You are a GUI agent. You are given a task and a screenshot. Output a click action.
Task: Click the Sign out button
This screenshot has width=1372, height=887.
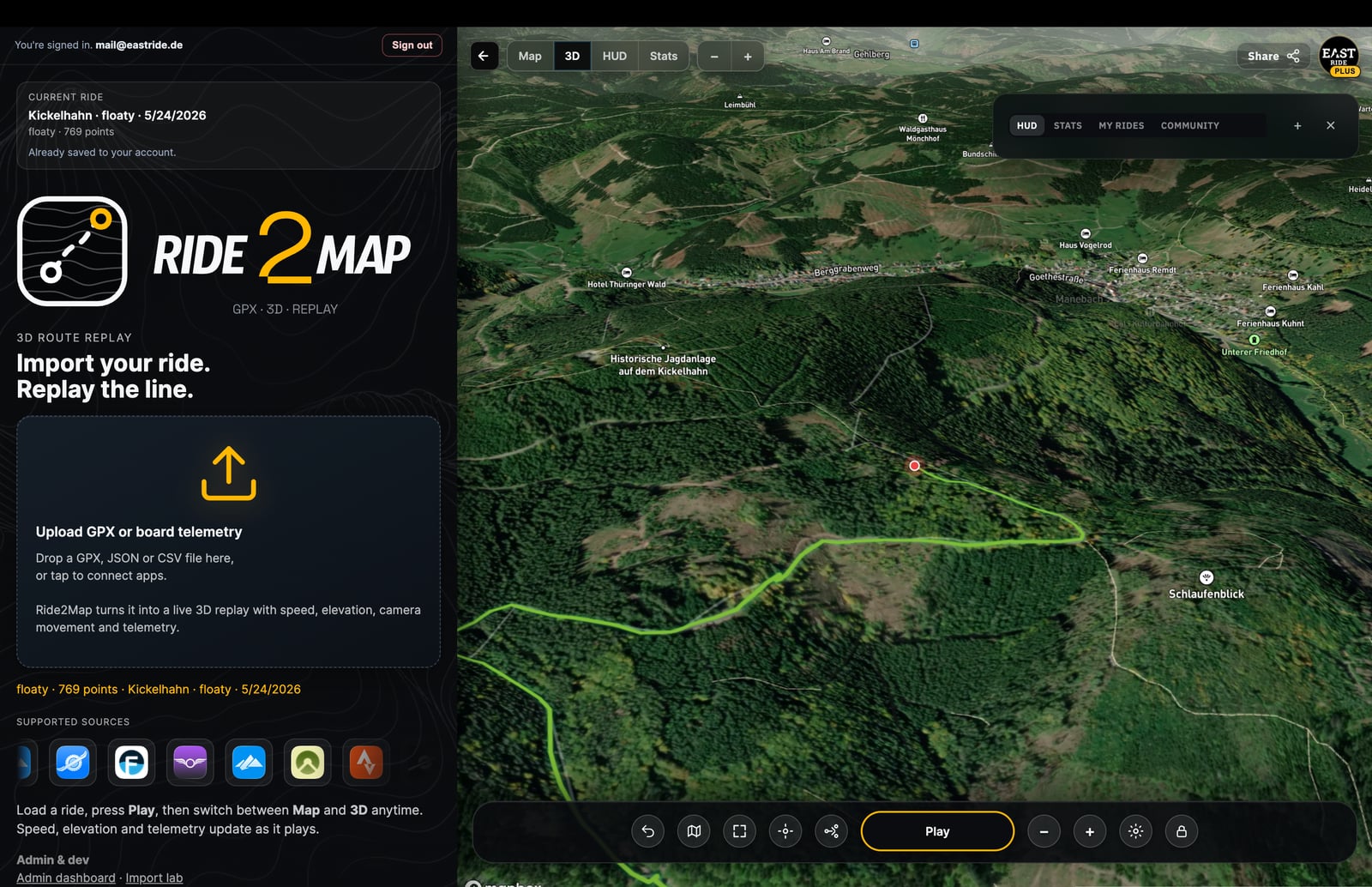click(412, 45)
